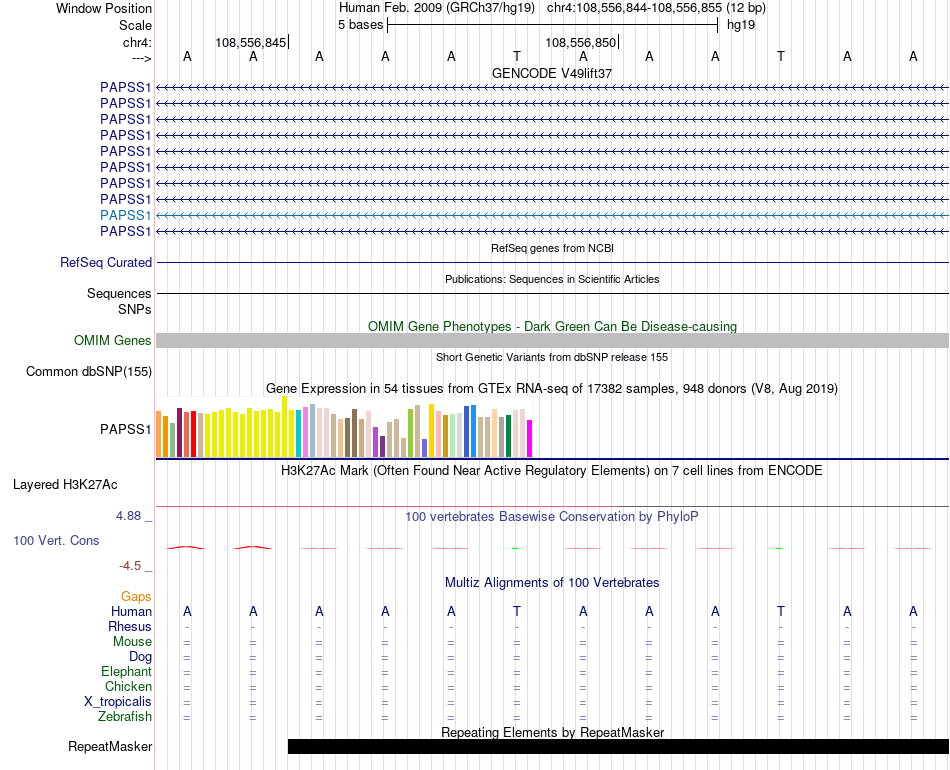Screen dimensions: 950x770
Task: Click the Layered H3K27Ac label
Action: click(x=65, y=485)
